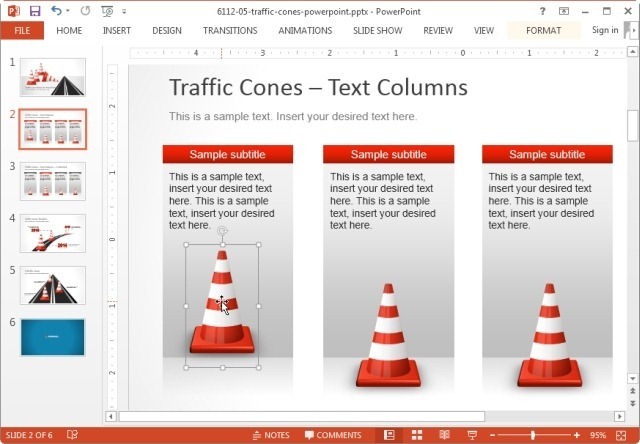Image resolution: width=640 pixels, height=444 pixels.
Task: Click the SLIDE 2 OF 6 status indicator
Action: pyautogui.click(x=29, y=435)
